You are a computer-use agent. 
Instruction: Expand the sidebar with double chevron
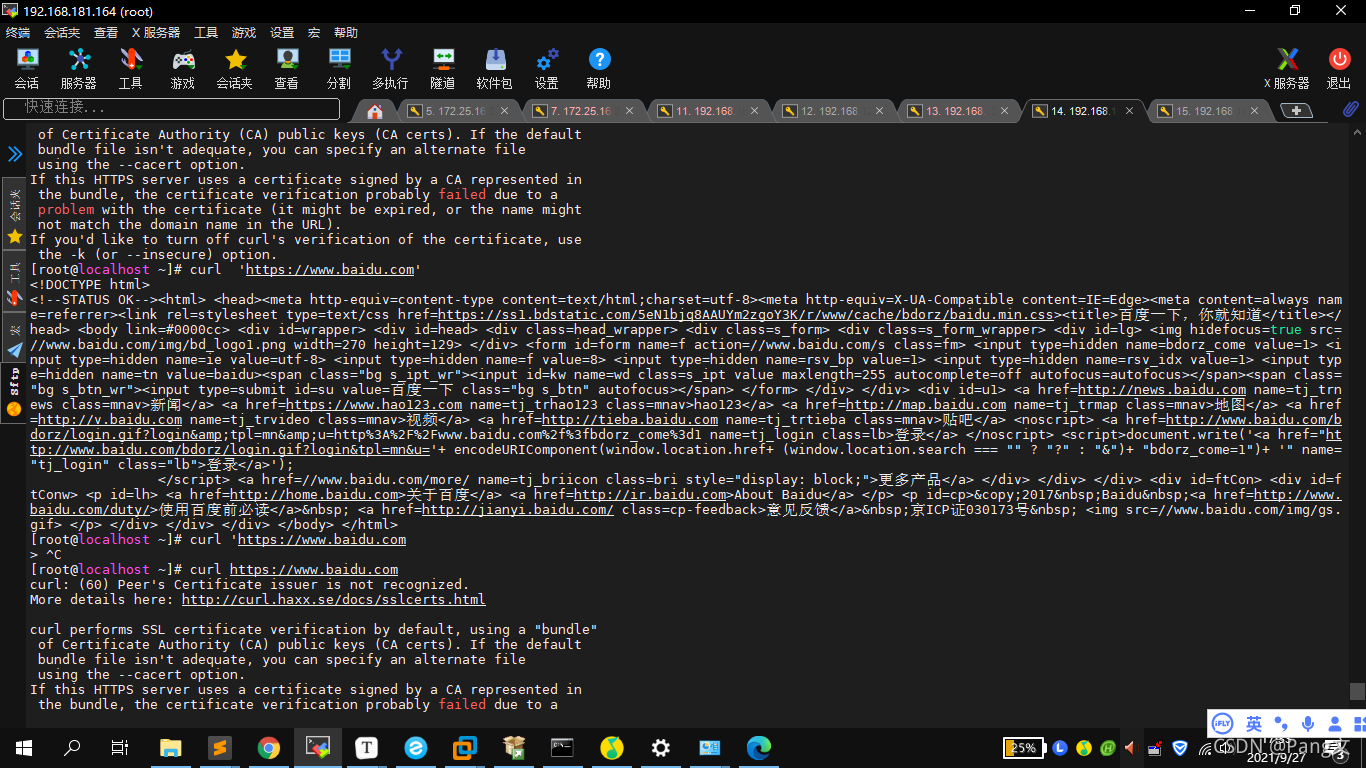point(15,154)
